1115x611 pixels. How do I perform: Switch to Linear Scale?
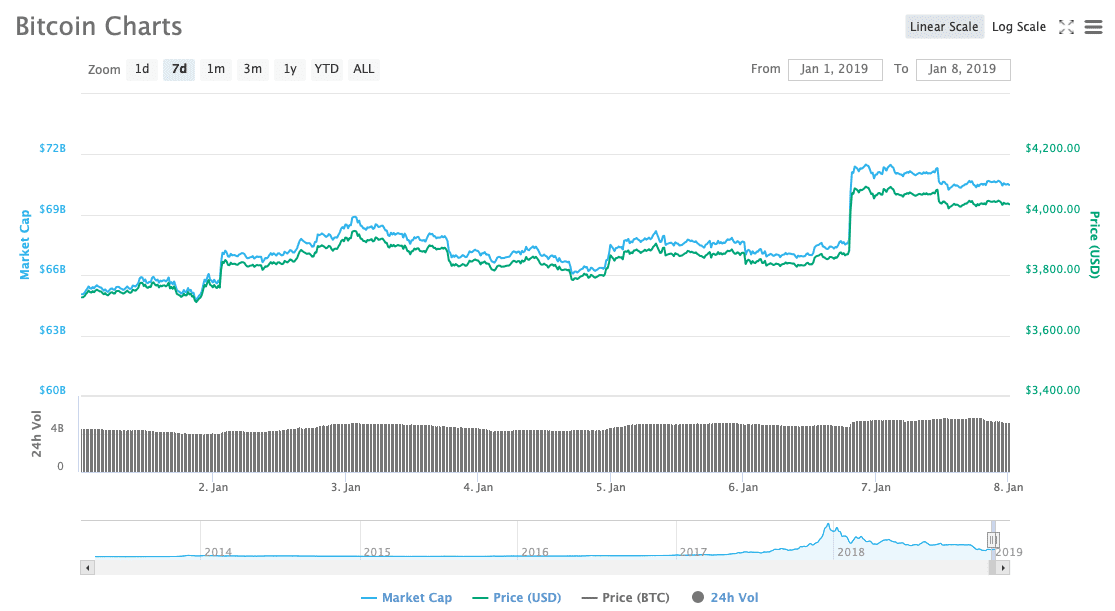(944, 27)
